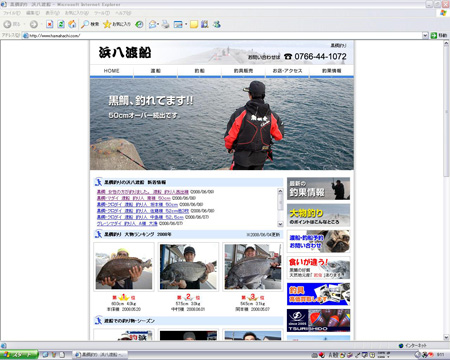
Task: Click the Go button beside address bar
Action: pos(439,35)
